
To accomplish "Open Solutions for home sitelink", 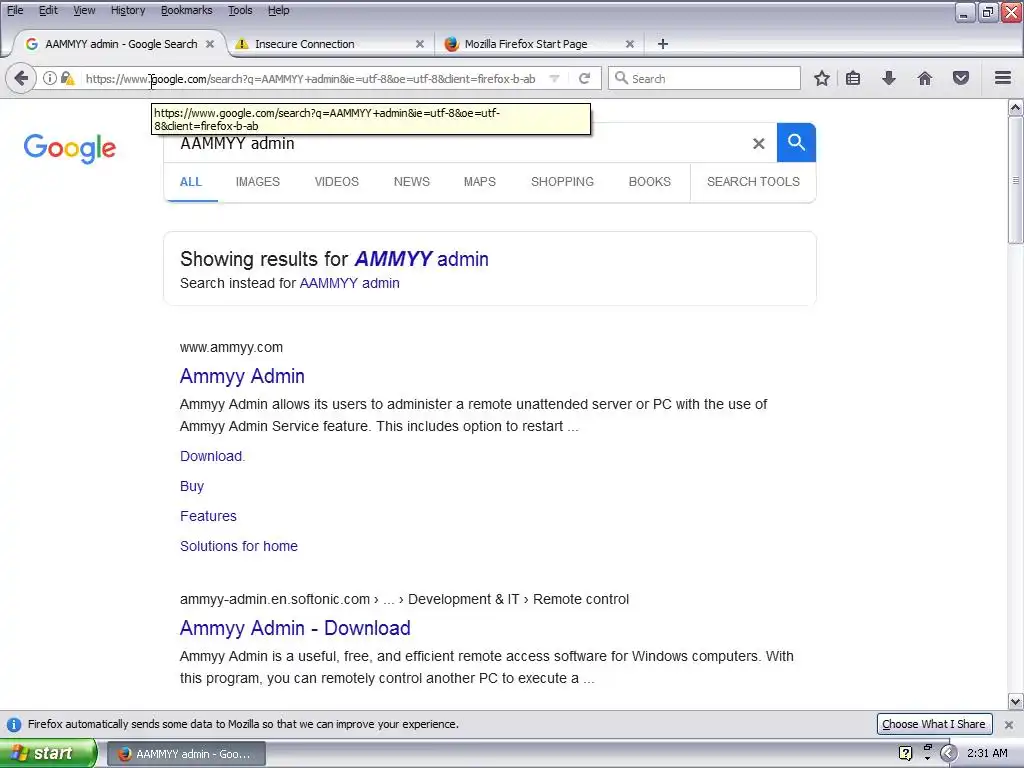I will tap(239, 547).
